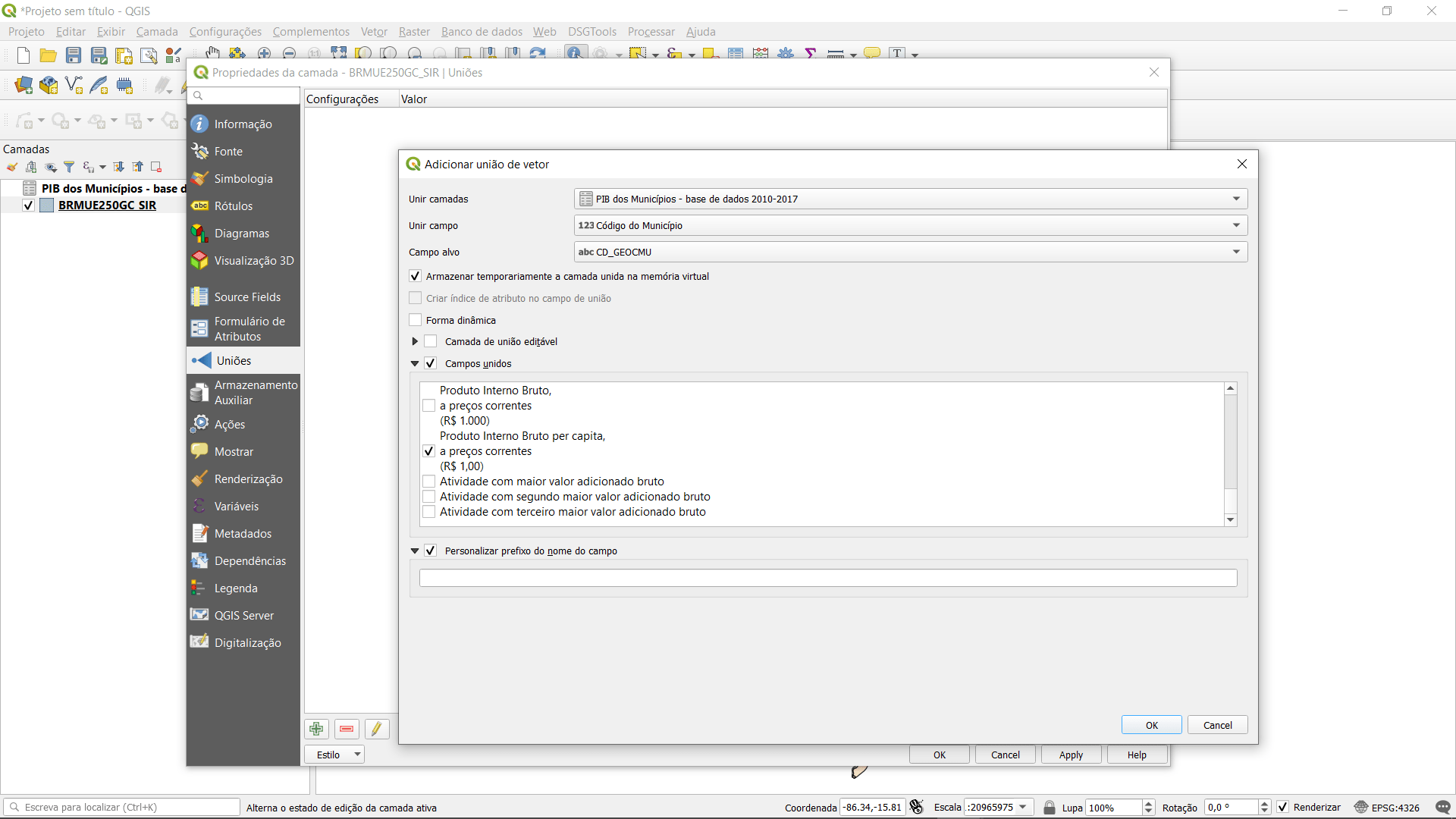Click the green add new join icon
The image size is (1456, 819).
(x=316, y=729)
